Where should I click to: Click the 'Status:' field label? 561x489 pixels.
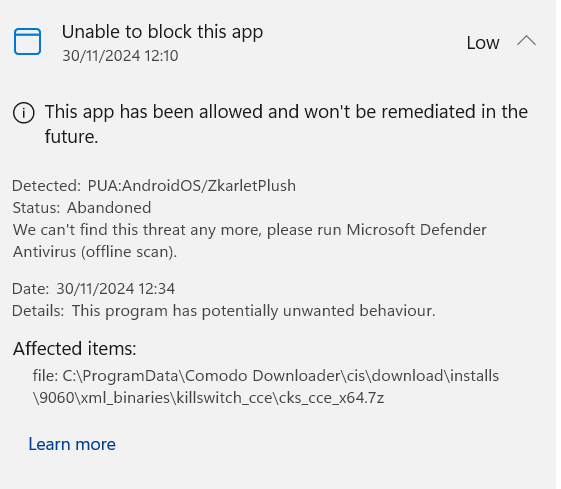coord(36,208)
